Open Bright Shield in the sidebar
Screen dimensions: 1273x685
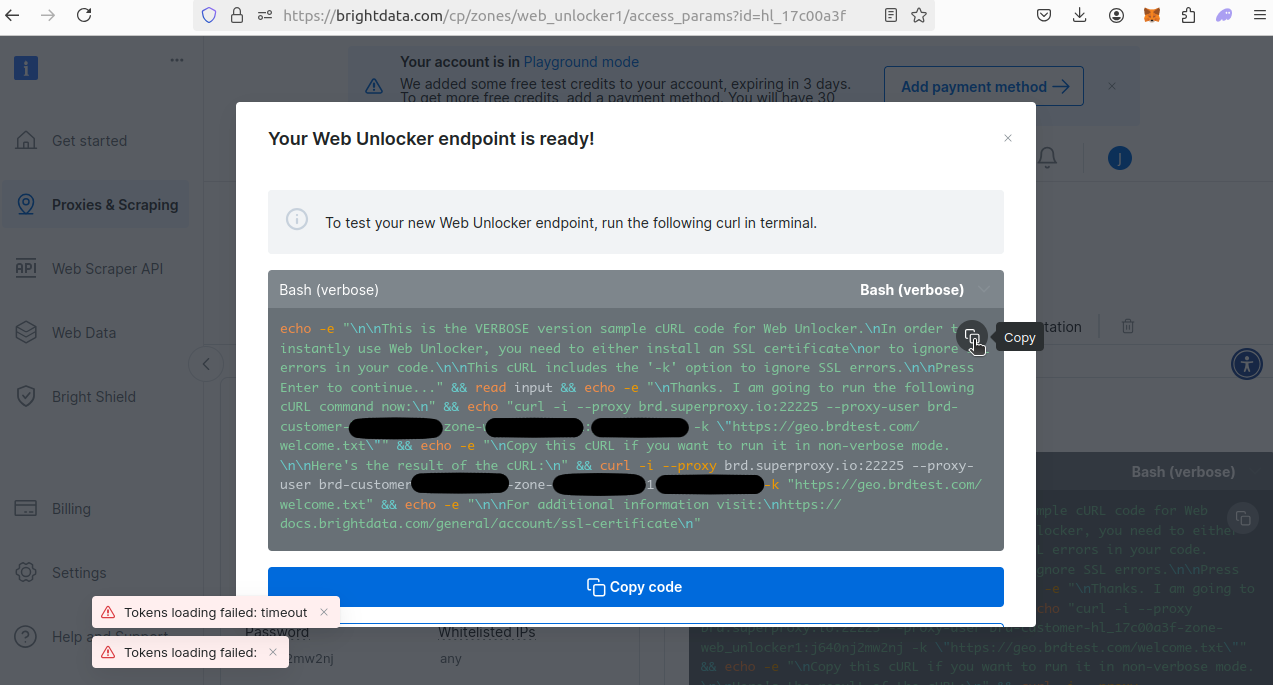pos(95,397)
